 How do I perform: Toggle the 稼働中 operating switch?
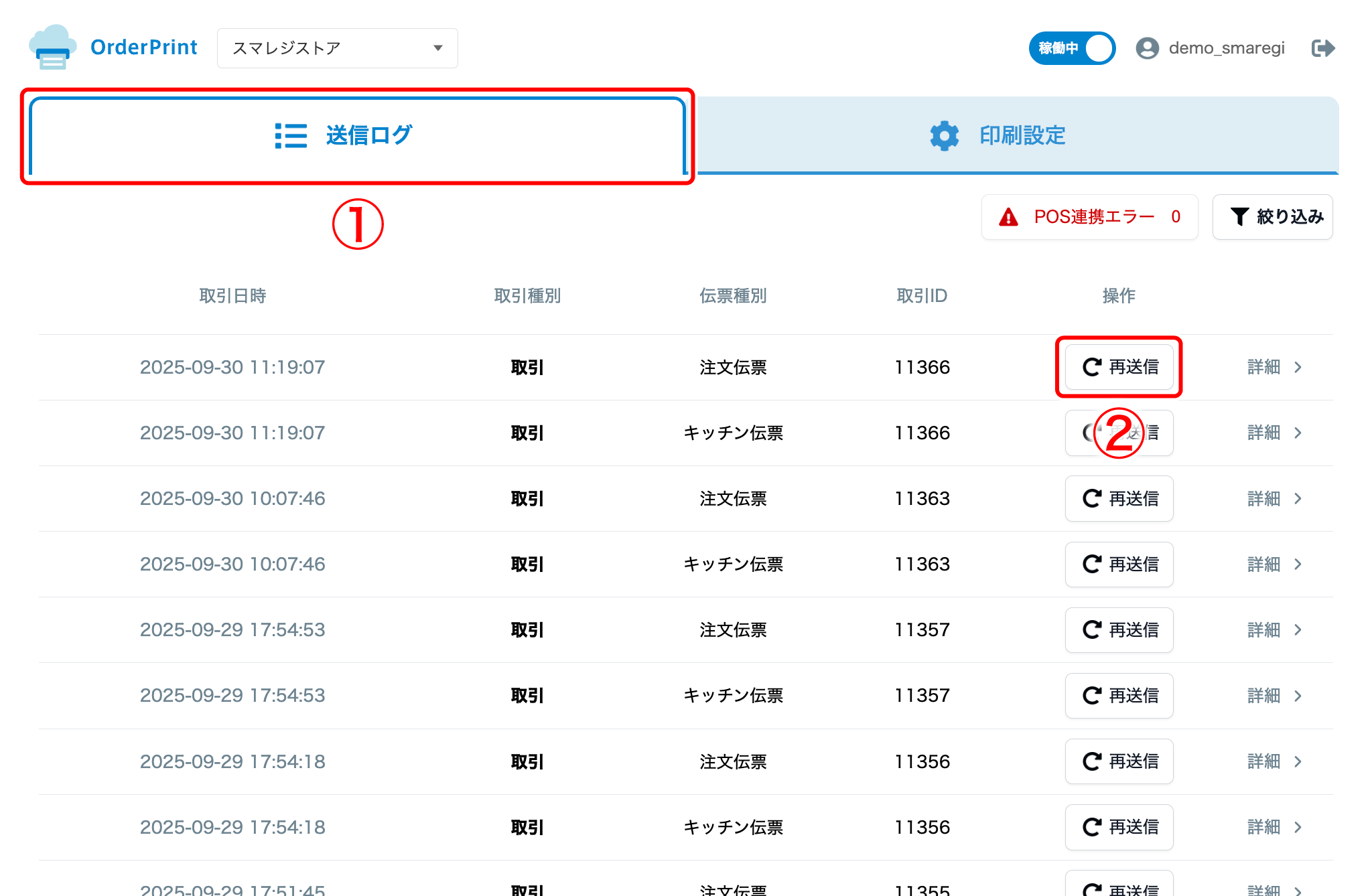click(x=1072, y=48)
